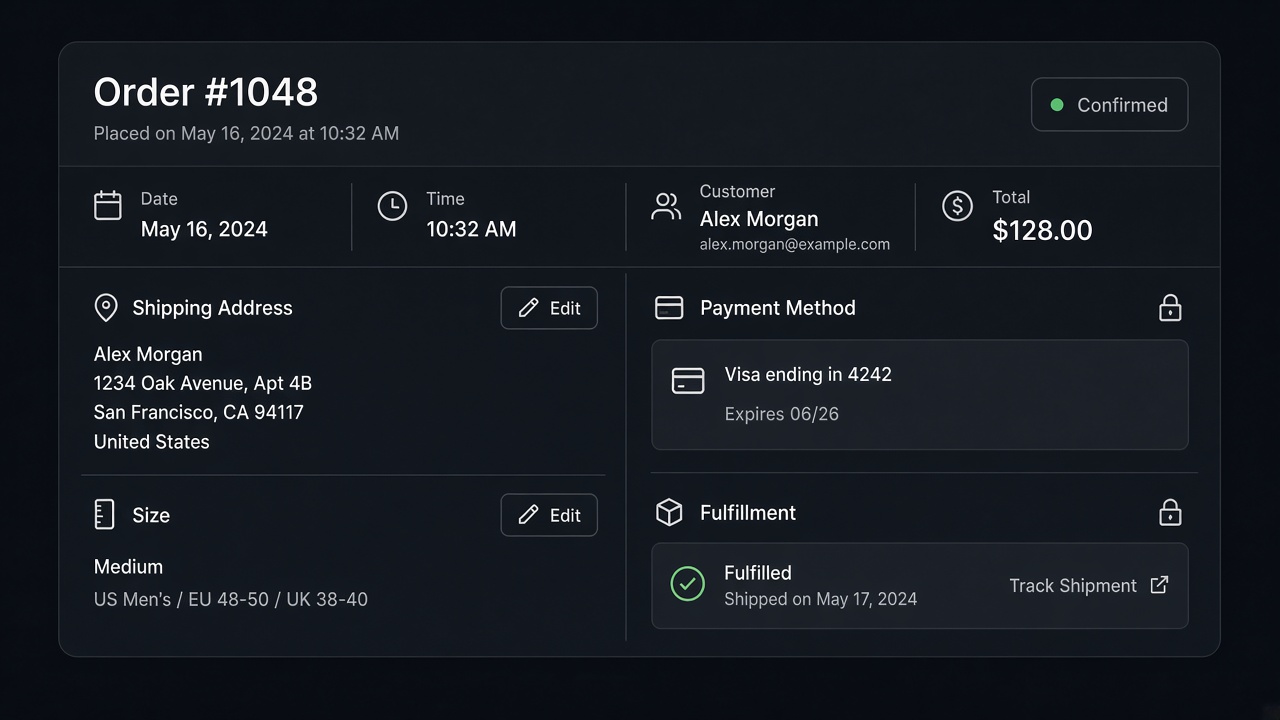Click the ruler icon next to Size
The height and width of the screenshot is (720, 1280).
(x=104, y=514)
